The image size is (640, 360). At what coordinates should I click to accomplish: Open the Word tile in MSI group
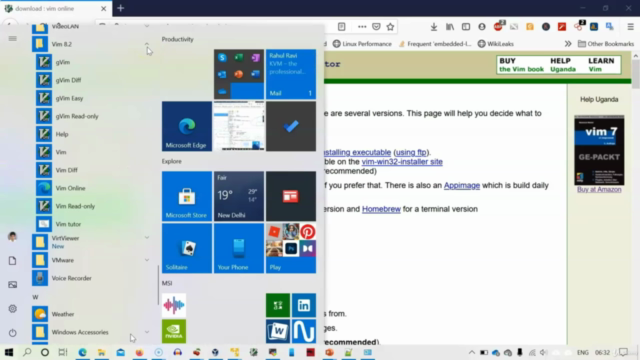(x=278, y=331)
